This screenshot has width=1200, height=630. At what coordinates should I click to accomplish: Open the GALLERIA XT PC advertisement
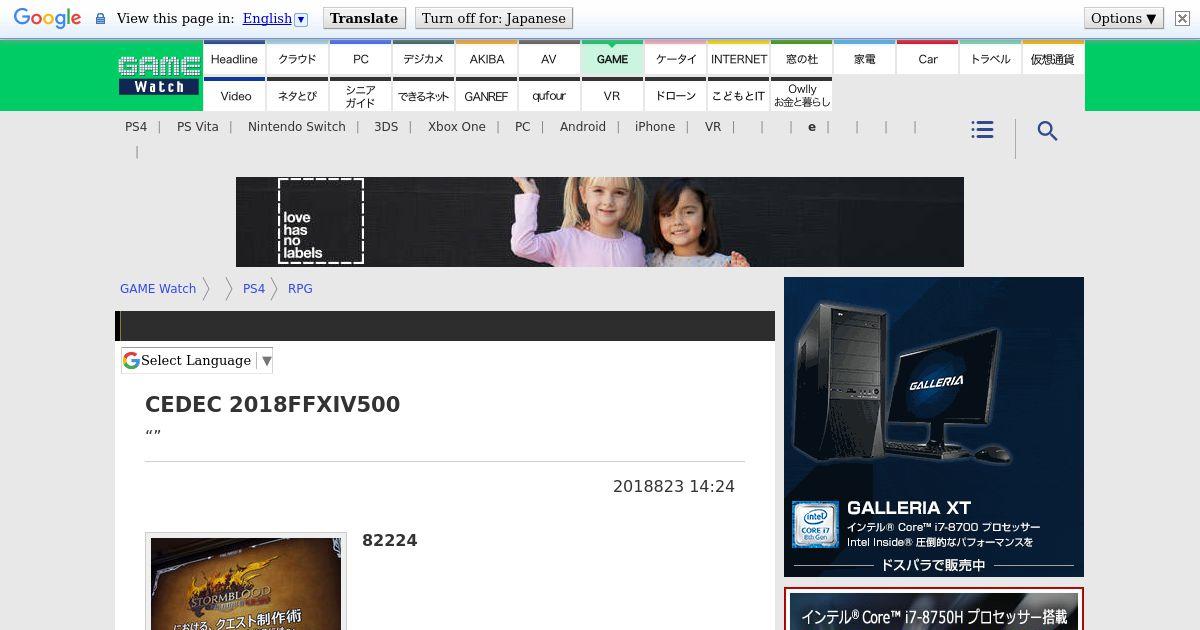934,427
